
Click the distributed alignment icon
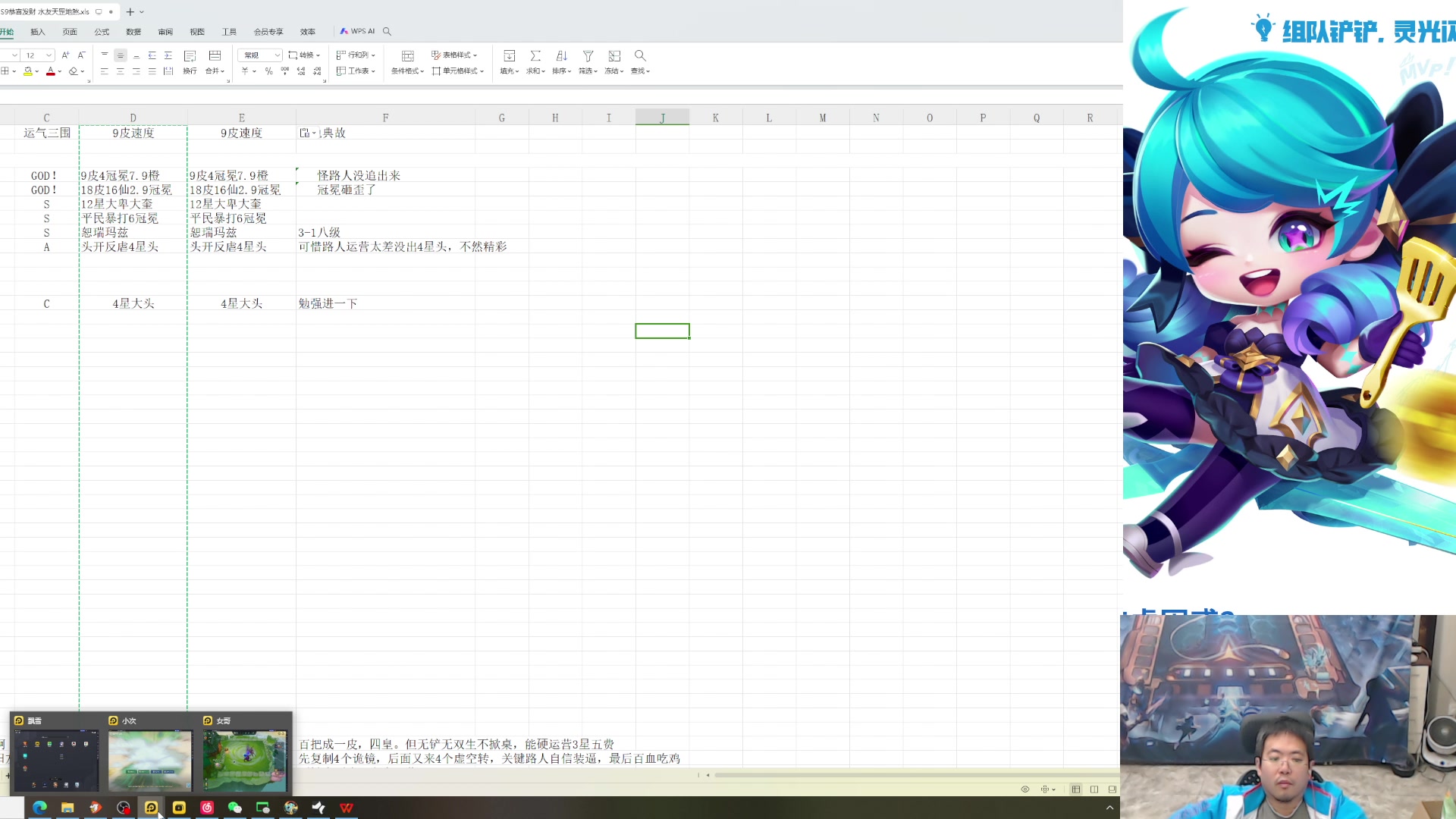pos(168,71)
